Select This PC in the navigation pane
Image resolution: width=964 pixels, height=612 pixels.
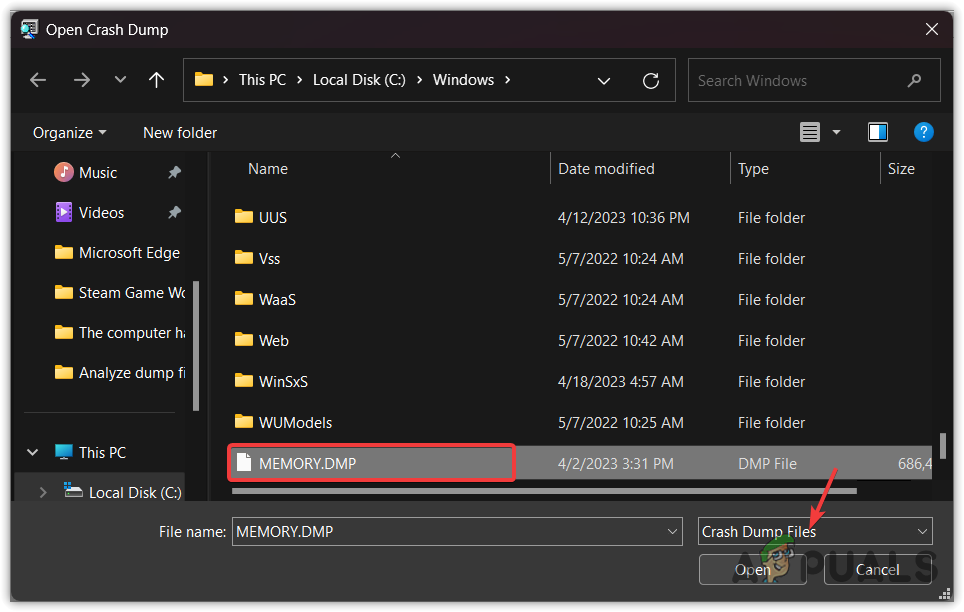[x=90, y=453]
